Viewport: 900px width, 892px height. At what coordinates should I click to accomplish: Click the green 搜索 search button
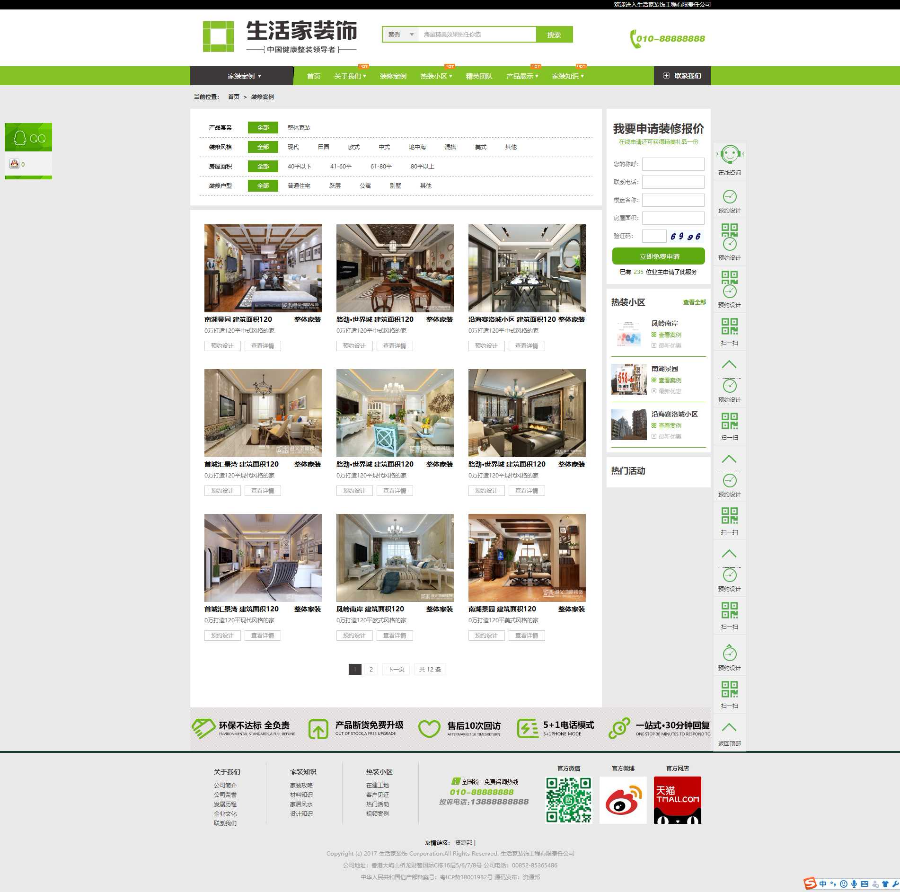554,34
